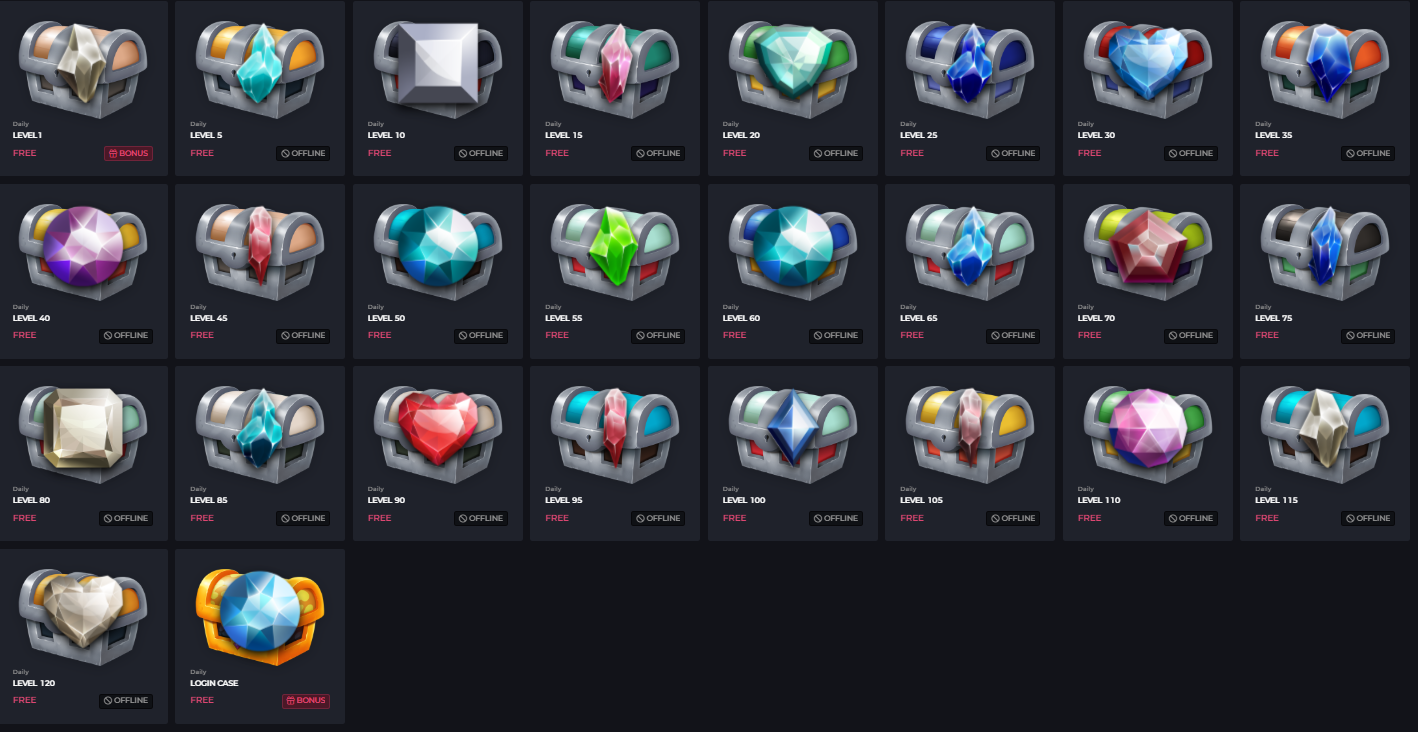Open the Level 30 blue heart chest
Screen dimensions: 1418x732
[x=1148, y=63]
